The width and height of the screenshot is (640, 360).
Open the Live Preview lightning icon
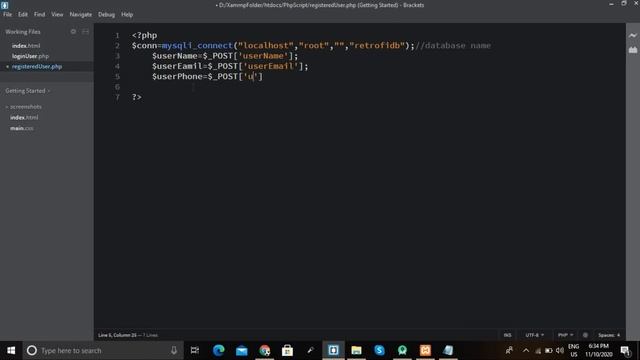click(633, 36)
